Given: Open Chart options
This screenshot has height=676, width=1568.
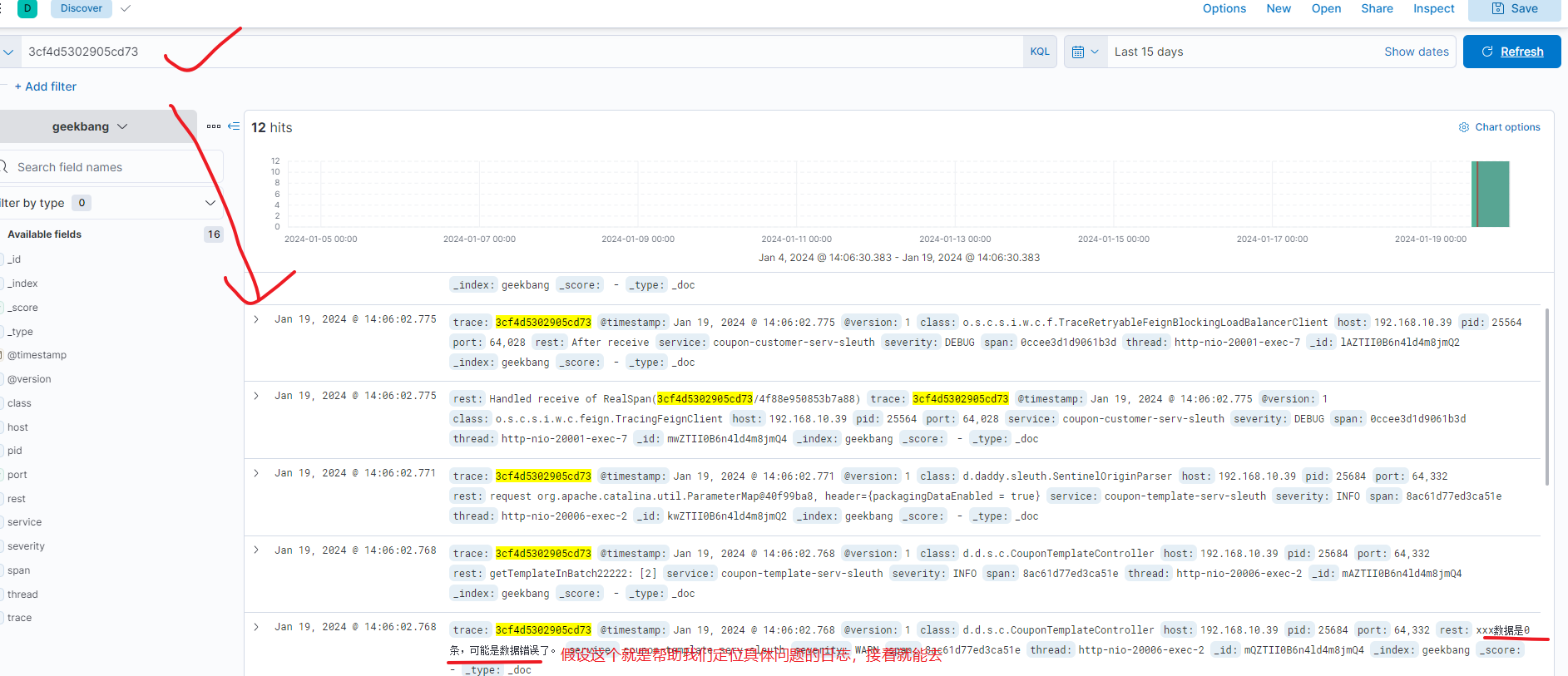Looking at the screenshot, I should (x=1507, y=127).
